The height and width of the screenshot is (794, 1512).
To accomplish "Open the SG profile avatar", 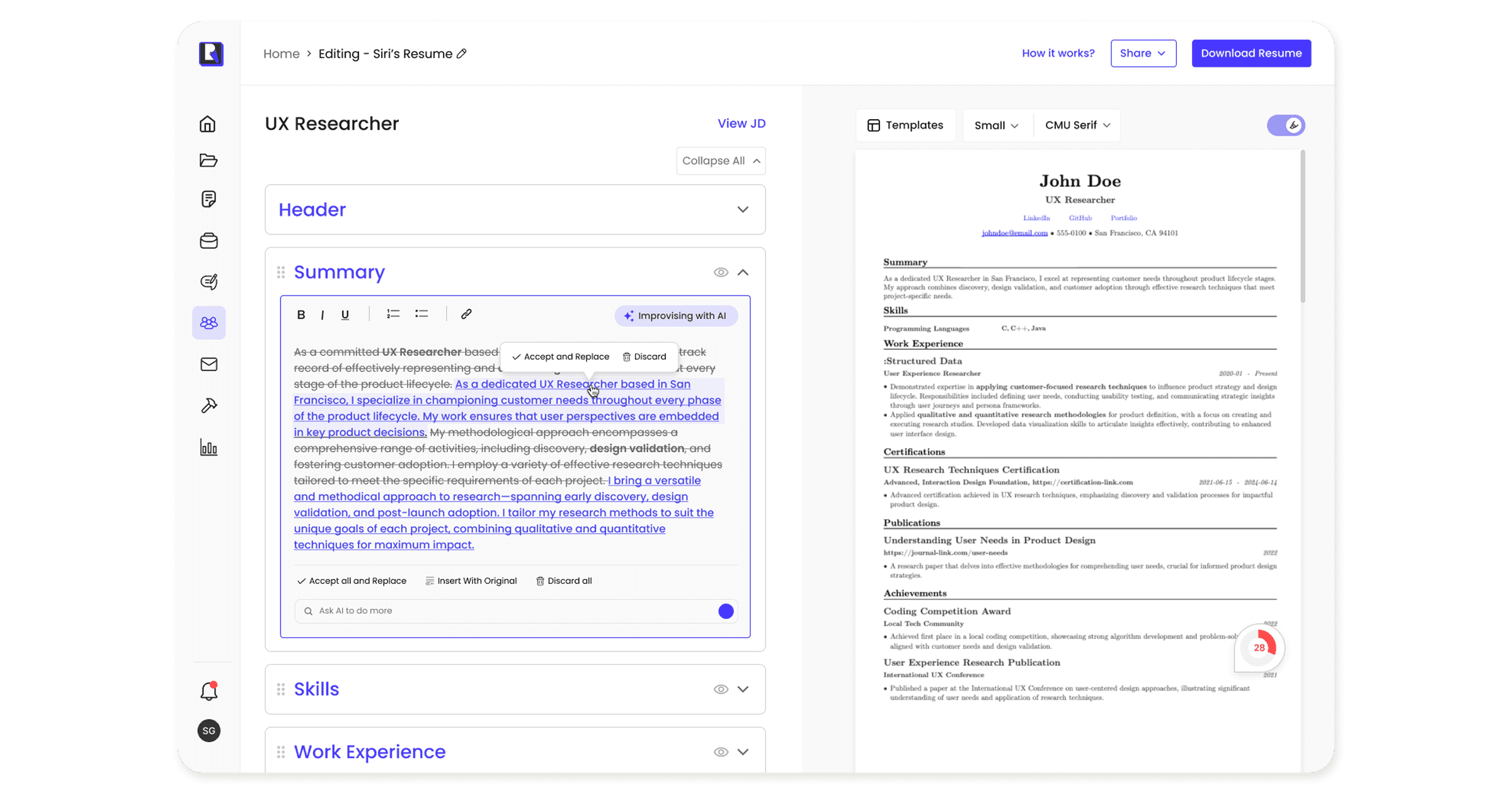I will (x=209, y=730).
